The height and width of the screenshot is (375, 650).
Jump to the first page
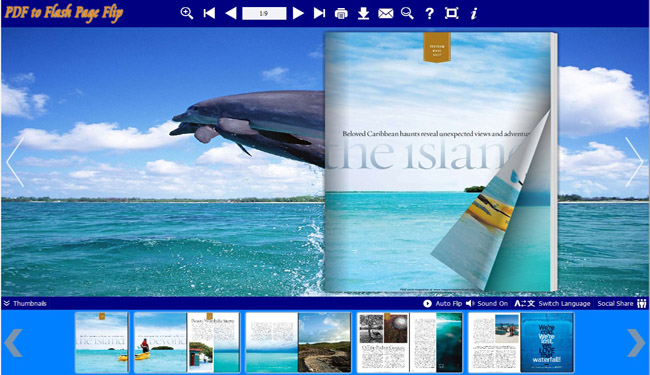point(209,13)
